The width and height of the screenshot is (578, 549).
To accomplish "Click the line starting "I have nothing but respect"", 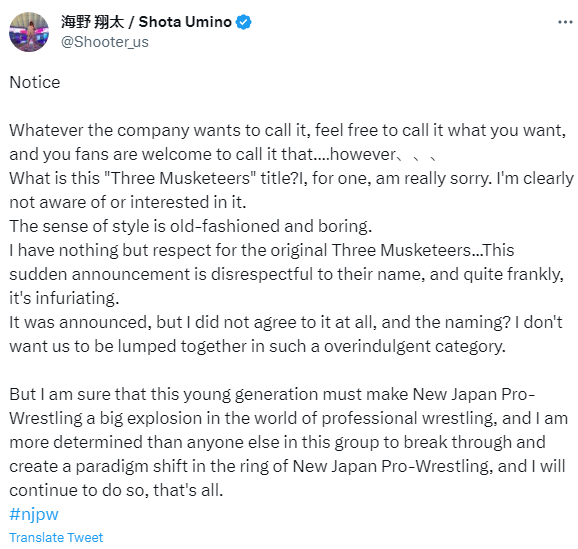I will 262,250.
